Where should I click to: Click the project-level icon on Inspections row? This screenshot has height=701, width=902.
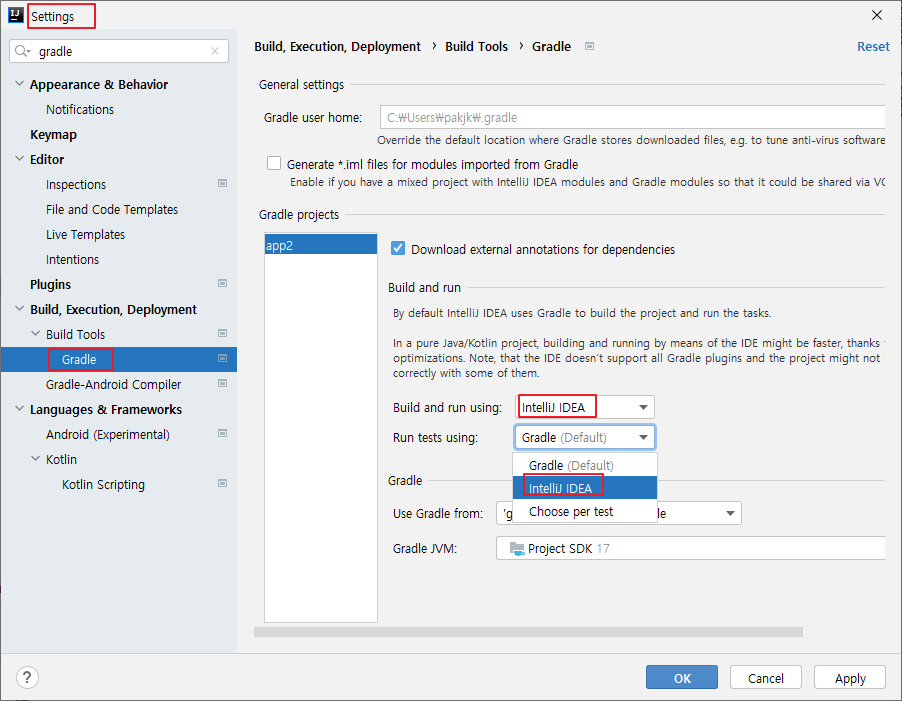[222, 183]
